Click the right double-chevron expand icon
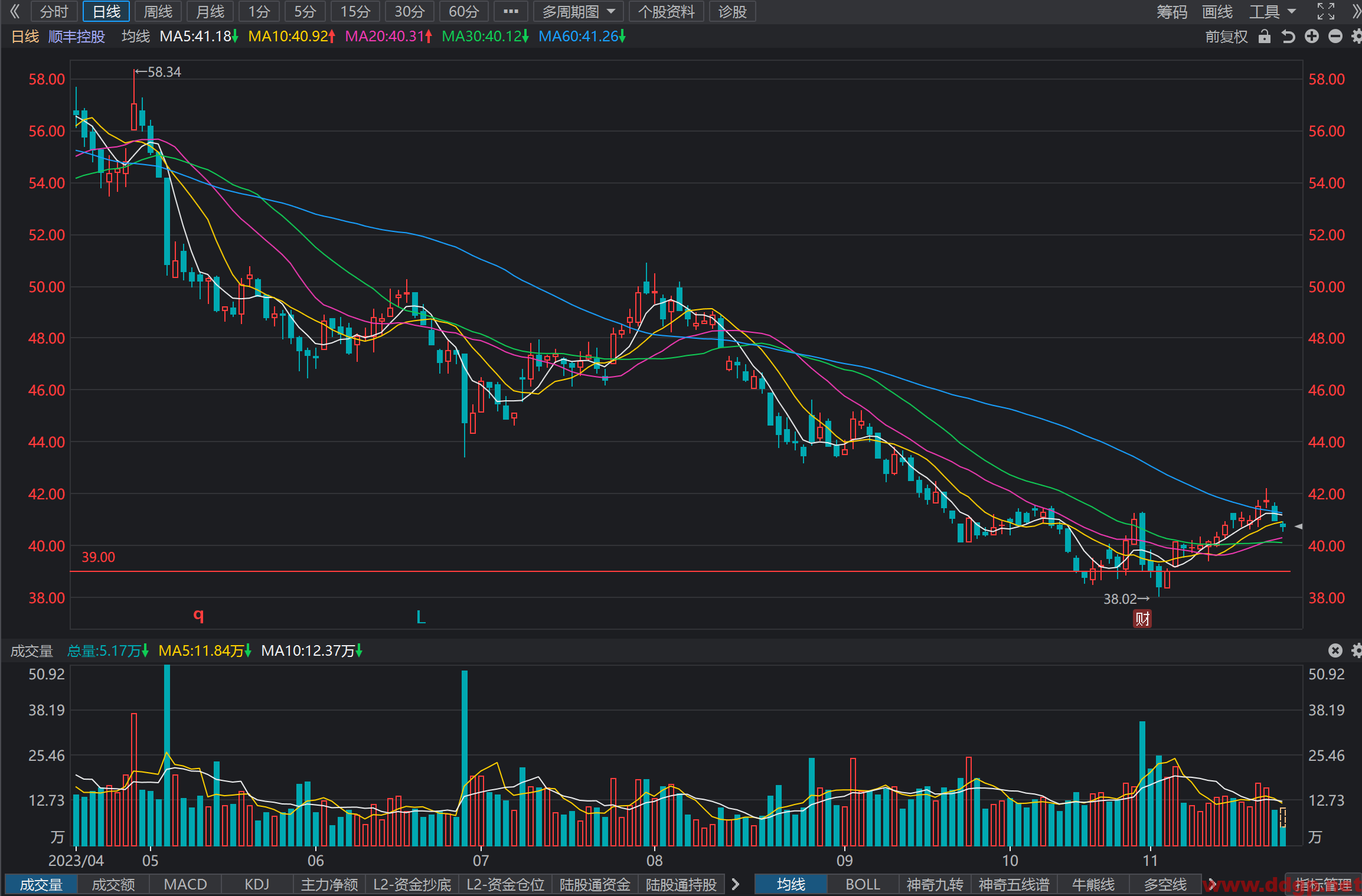Viewport: 1362px width, 896px height. [1356, 11]
